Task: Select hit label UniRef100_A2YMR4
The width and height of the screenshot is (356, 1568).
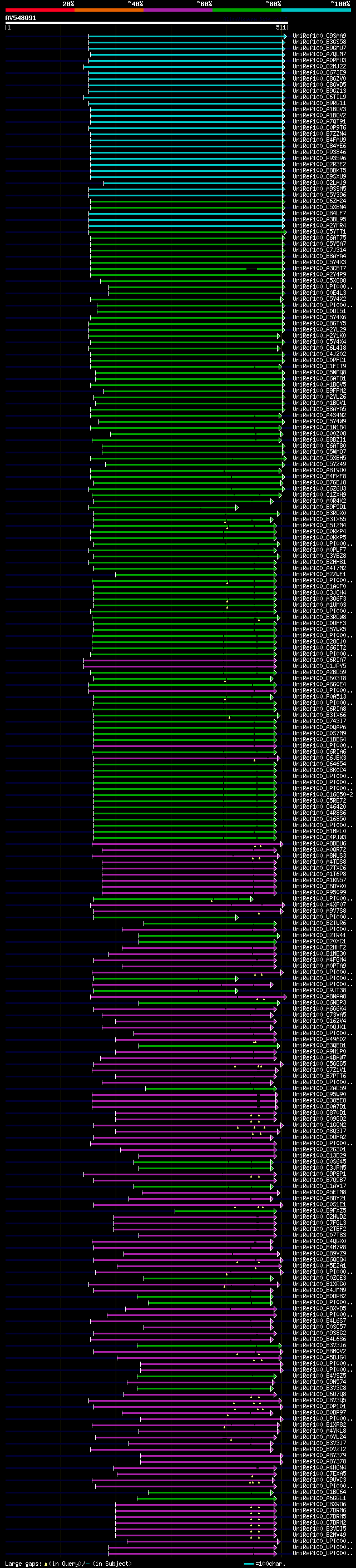Action: tap(319, 225)
